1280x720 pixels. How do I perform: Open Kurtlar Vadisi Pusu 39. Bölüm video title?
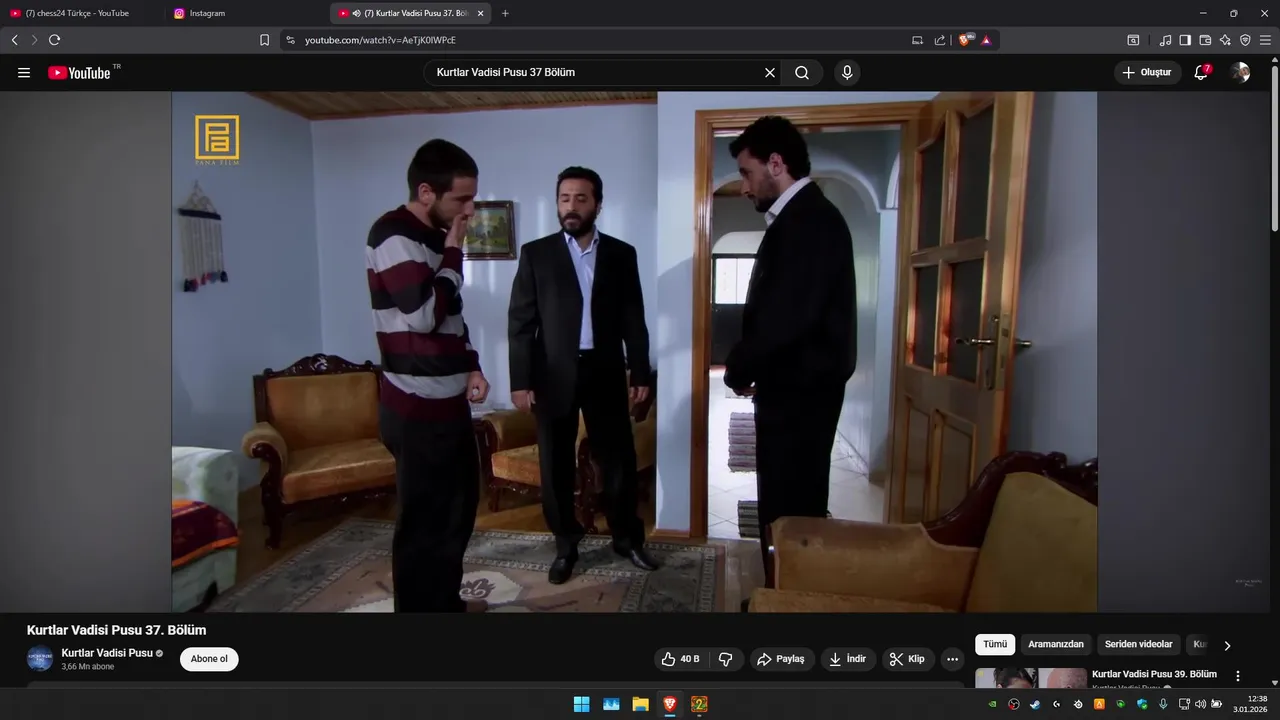1154,675
